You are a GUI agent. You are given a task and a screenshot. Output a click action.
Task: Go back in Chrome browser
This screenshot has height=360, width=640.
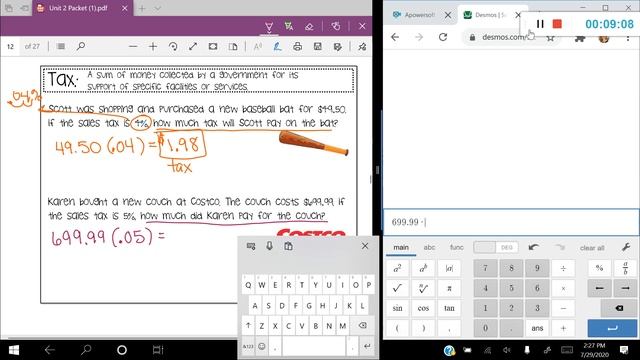[x=395, y=37]
